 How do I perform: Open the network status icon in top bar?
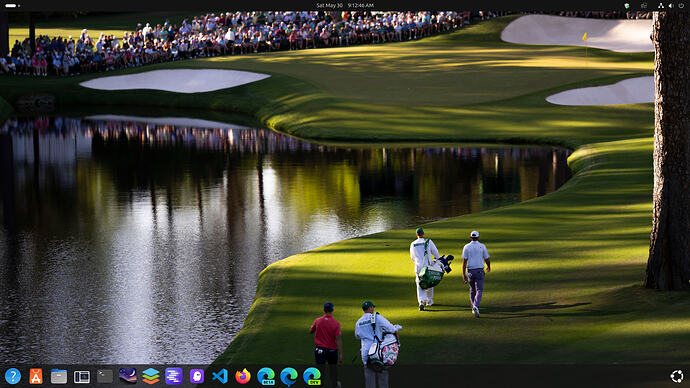(x=661, y=5)
